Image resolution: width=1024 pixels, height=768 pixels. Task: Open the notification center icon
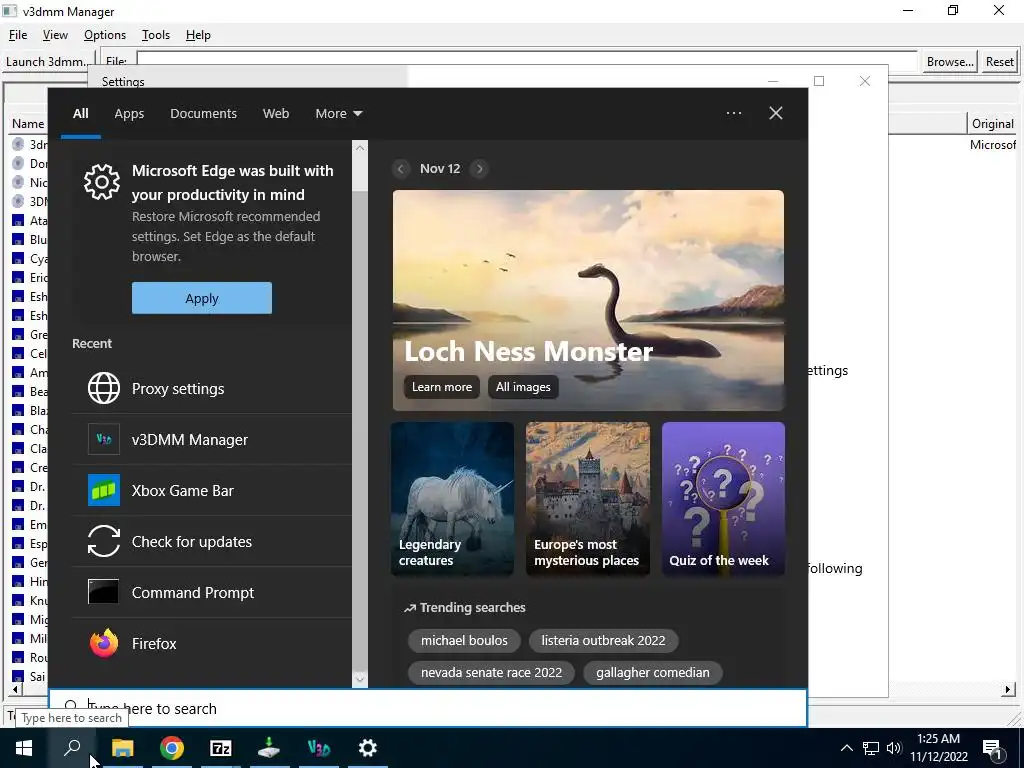click(x=993, y=748)
